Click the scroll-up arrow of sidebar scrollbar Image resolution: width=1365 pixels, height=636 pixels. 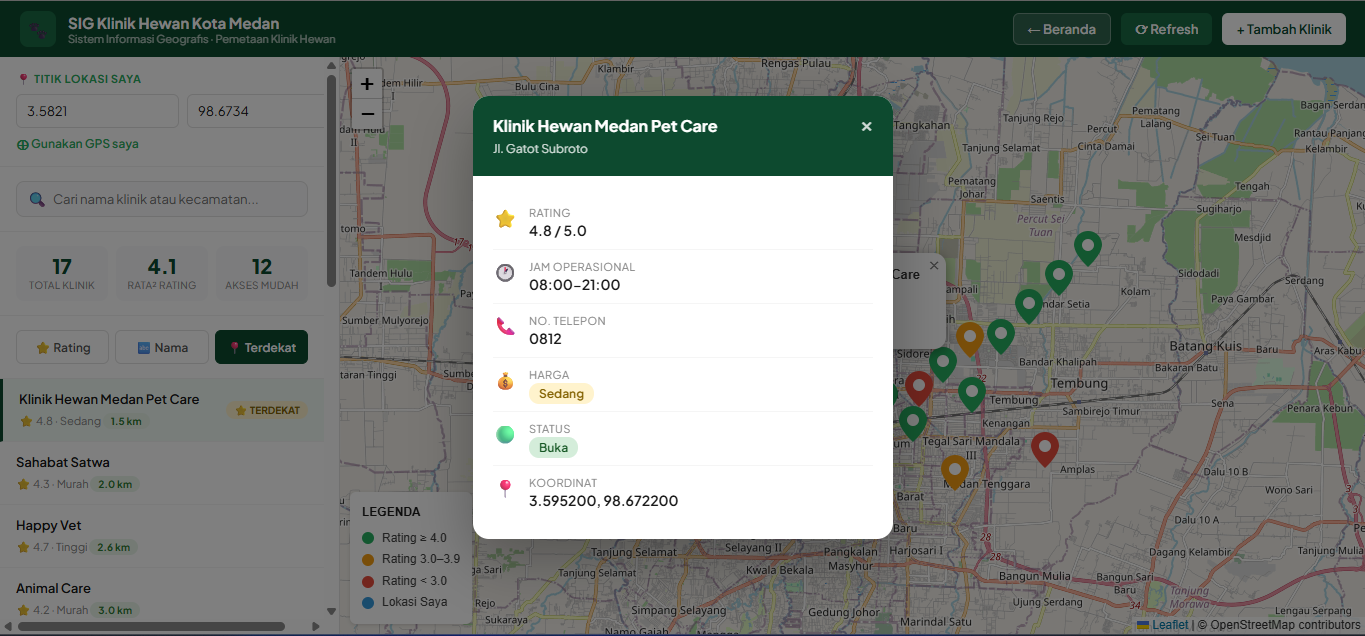331,65
